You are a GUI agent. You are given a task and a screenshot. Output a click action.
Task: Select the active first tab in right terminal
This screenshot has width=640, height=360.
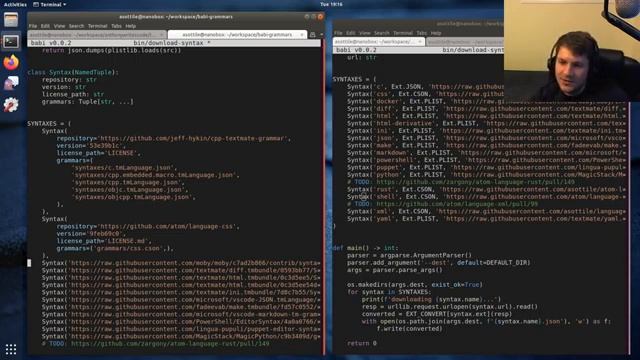coord(379,42)
